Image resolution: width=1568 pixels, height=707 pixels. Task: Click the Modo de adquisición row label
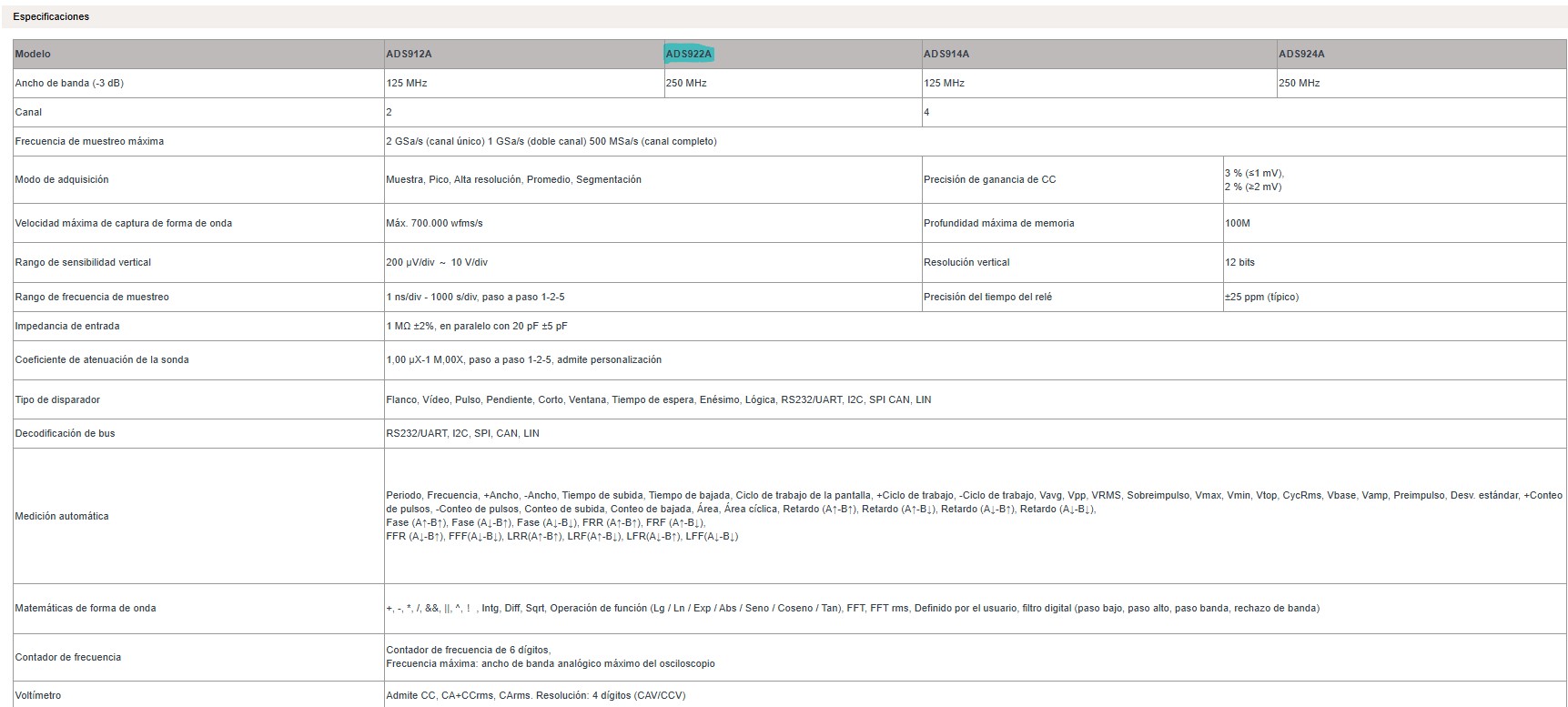62,179
